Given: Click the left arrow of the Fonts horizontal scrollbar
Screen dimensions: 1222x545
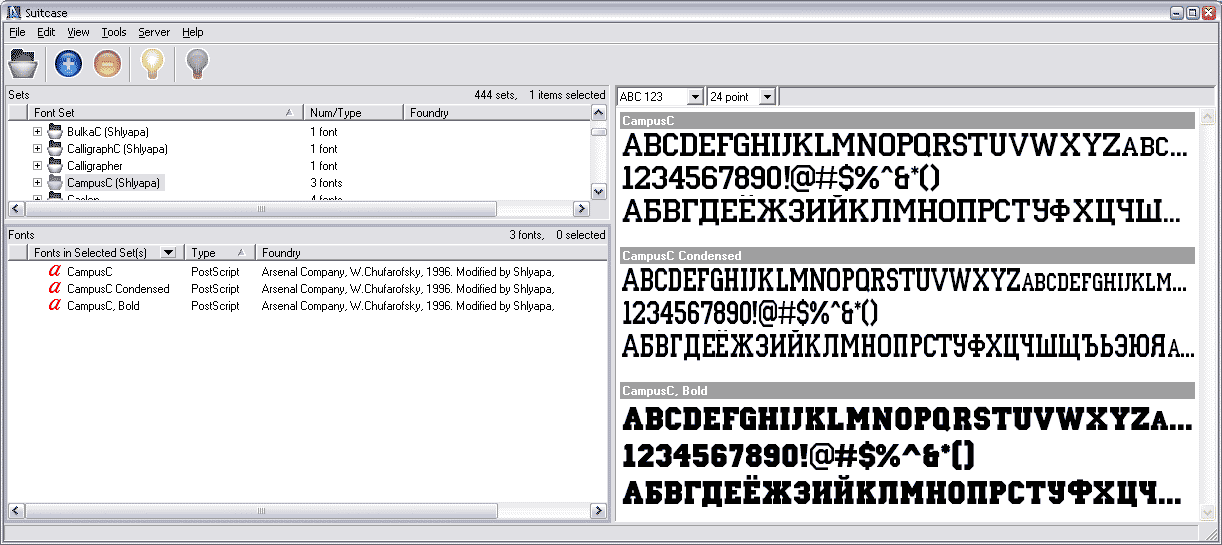Looking at the screenshot, I should [x=16, y=511].
